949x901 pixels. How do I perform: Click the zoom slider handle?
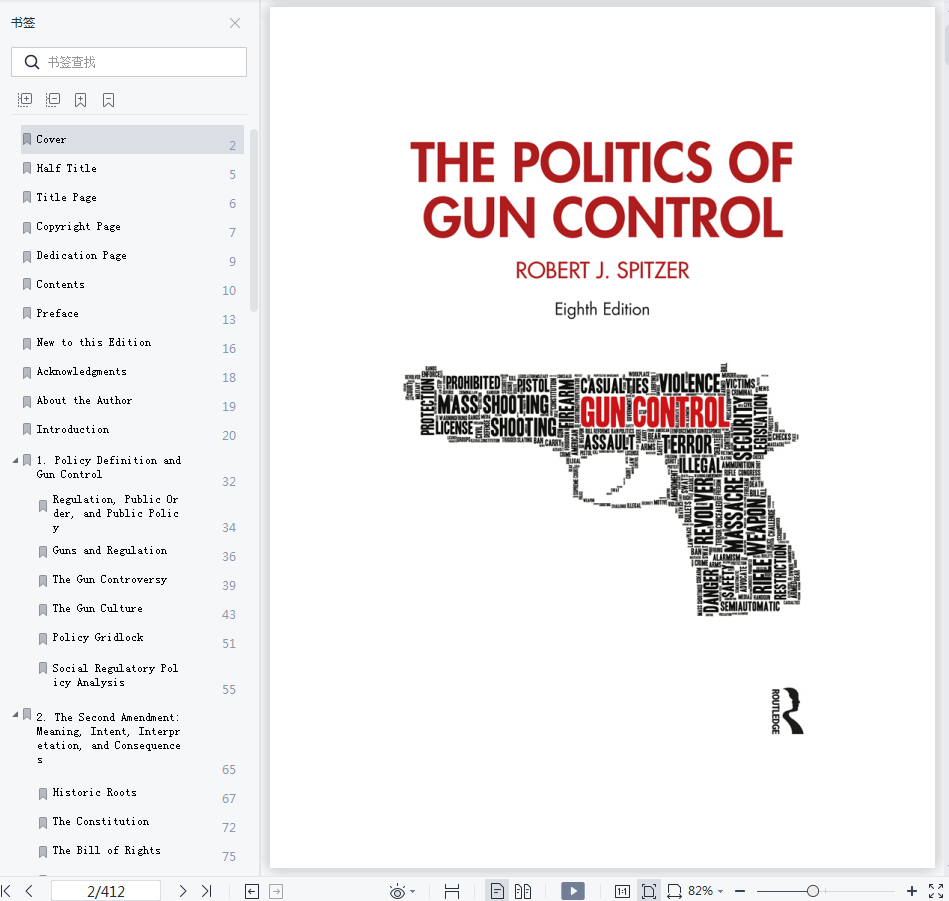[813, 891]
